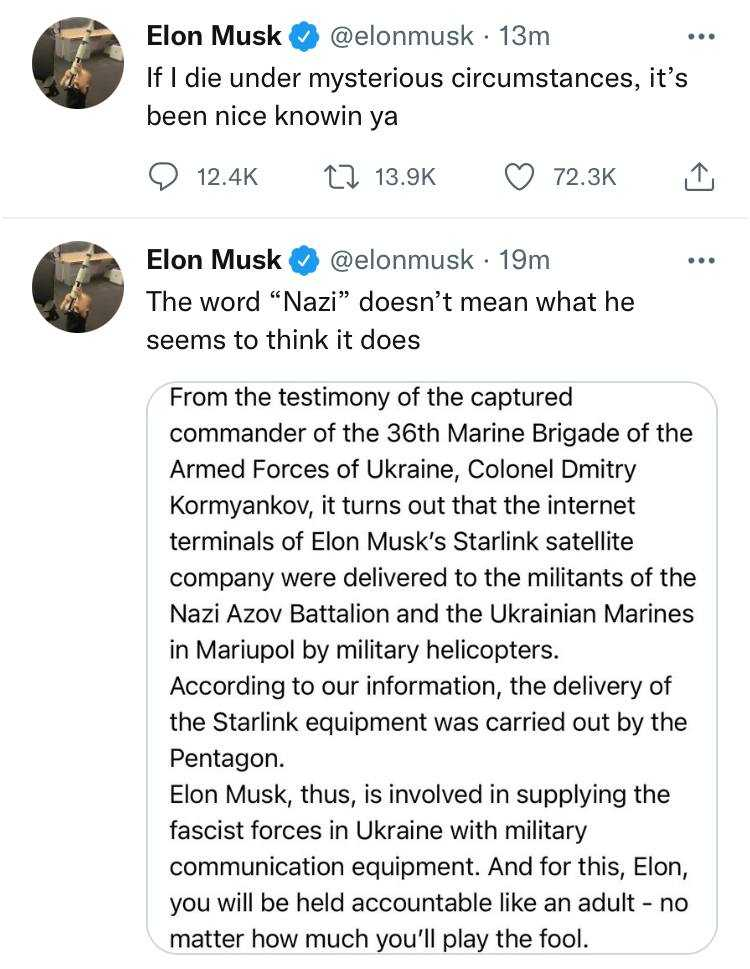This screenshot has height=969, width=750.
Task: Tap the verified badge on the 19m tweet
Action: (305, 260)
